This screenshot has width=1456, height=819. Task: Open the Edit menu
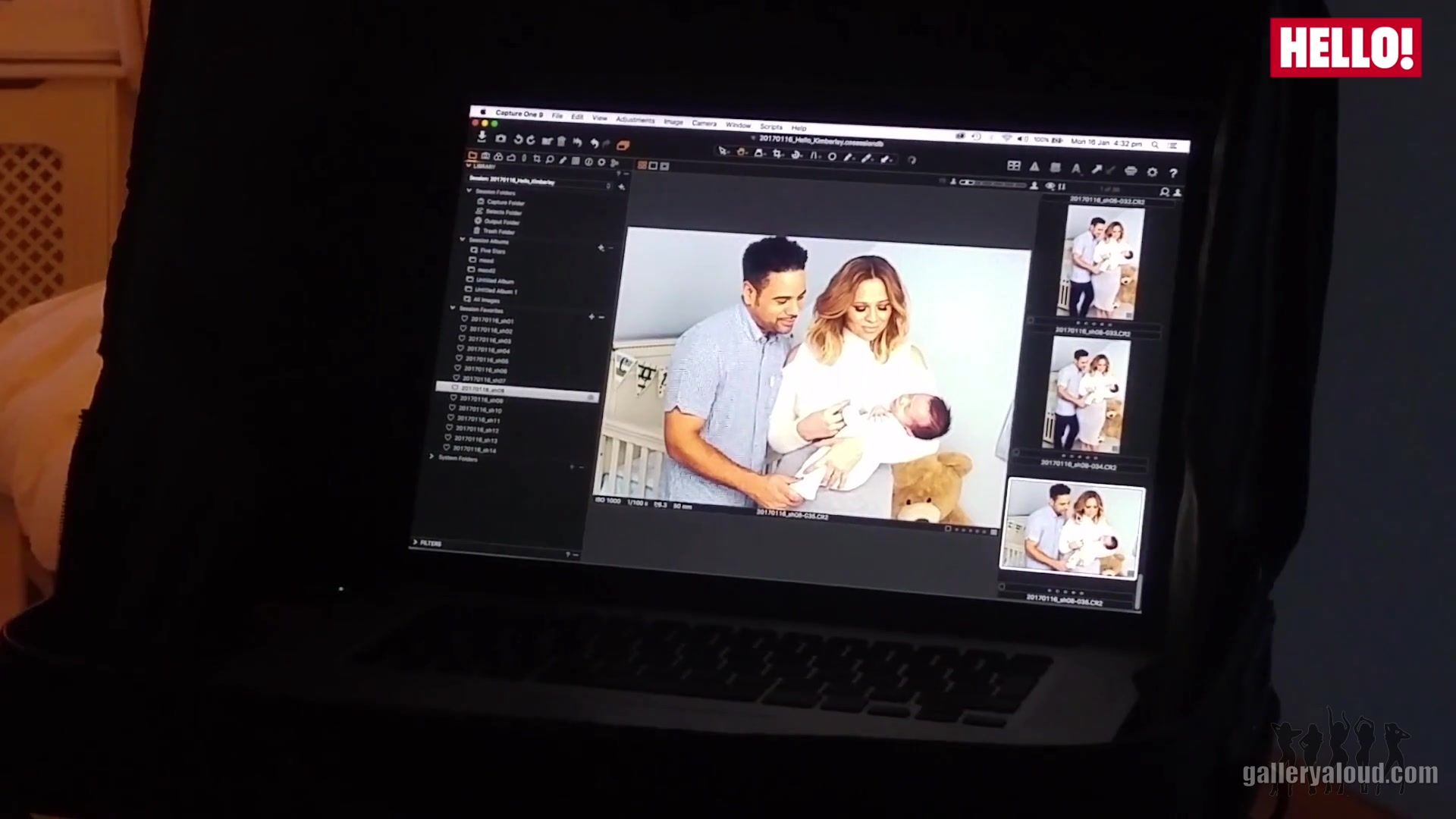pyautogui.click(x=577, y=117)
